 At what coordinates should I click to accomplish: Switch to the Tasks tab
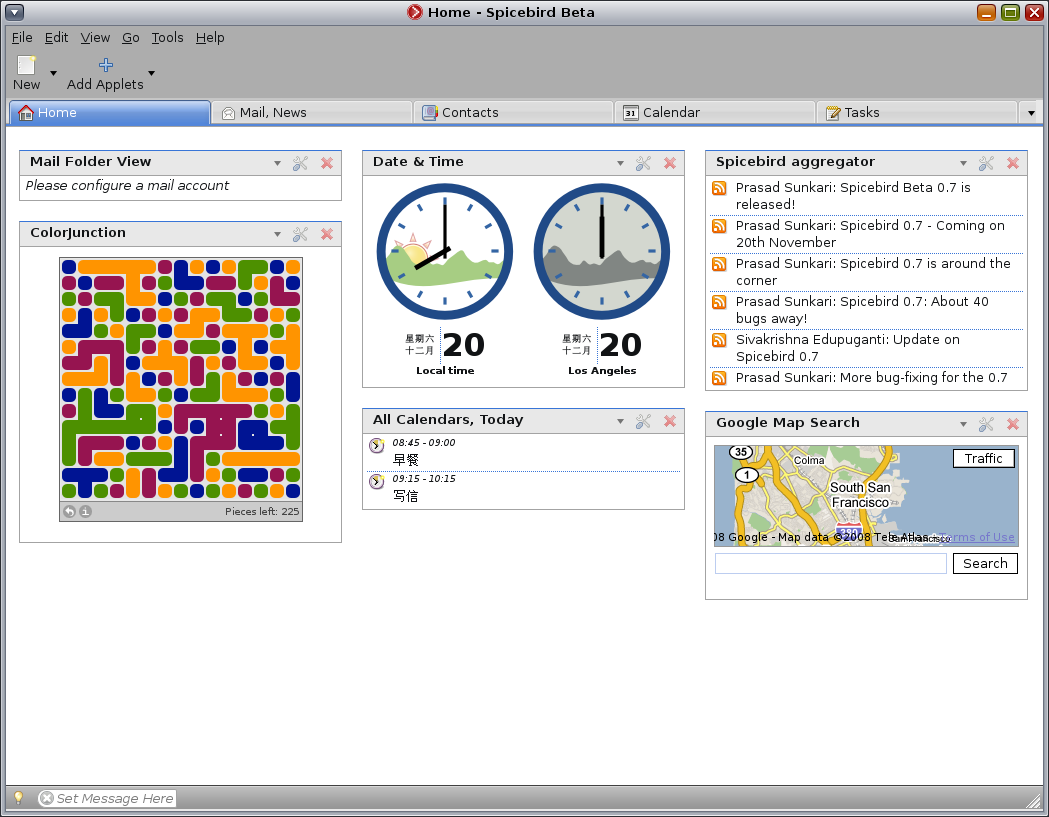(917, 112)
